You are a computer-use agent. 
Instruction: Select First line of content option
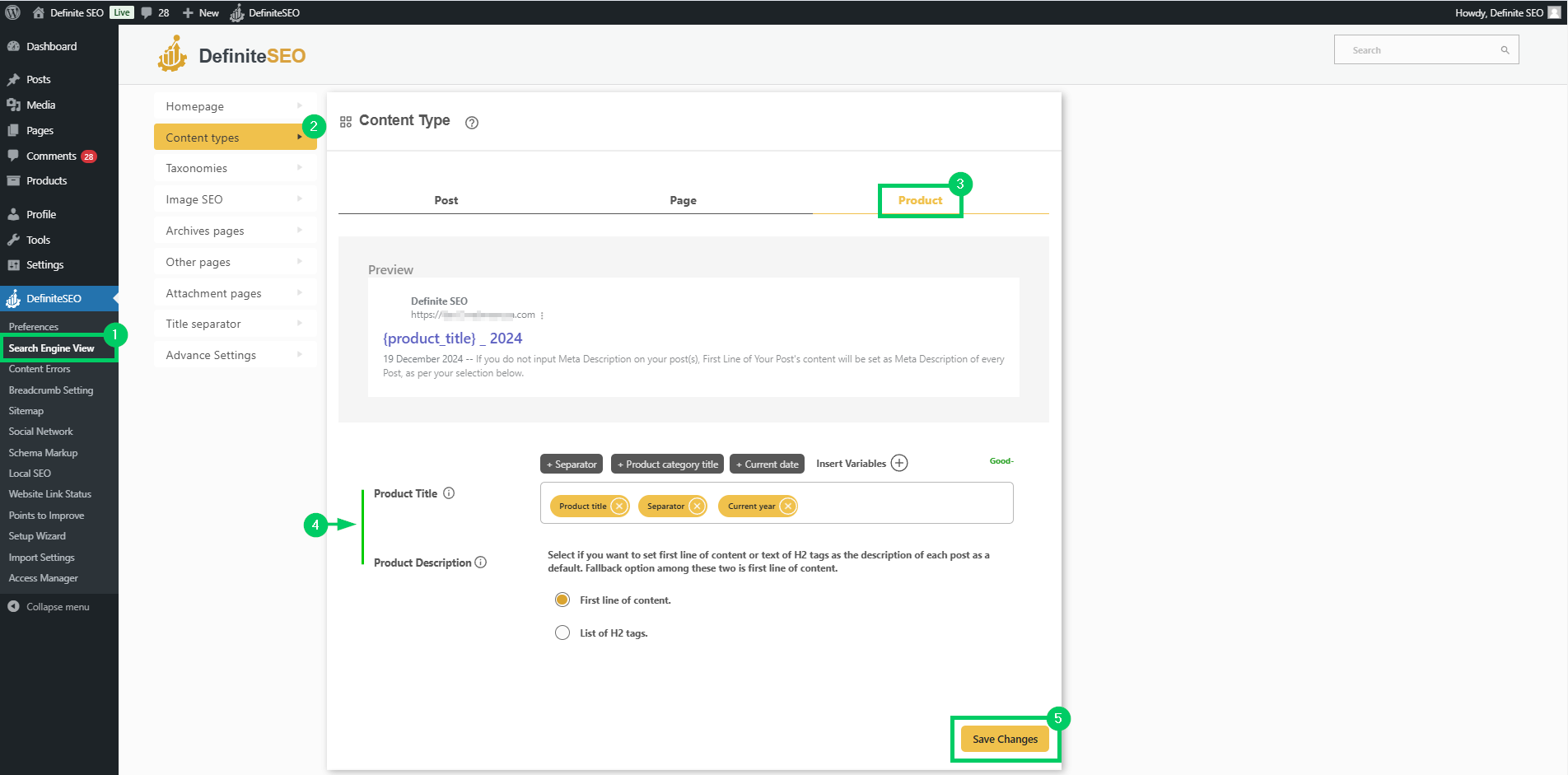point(562,600)
